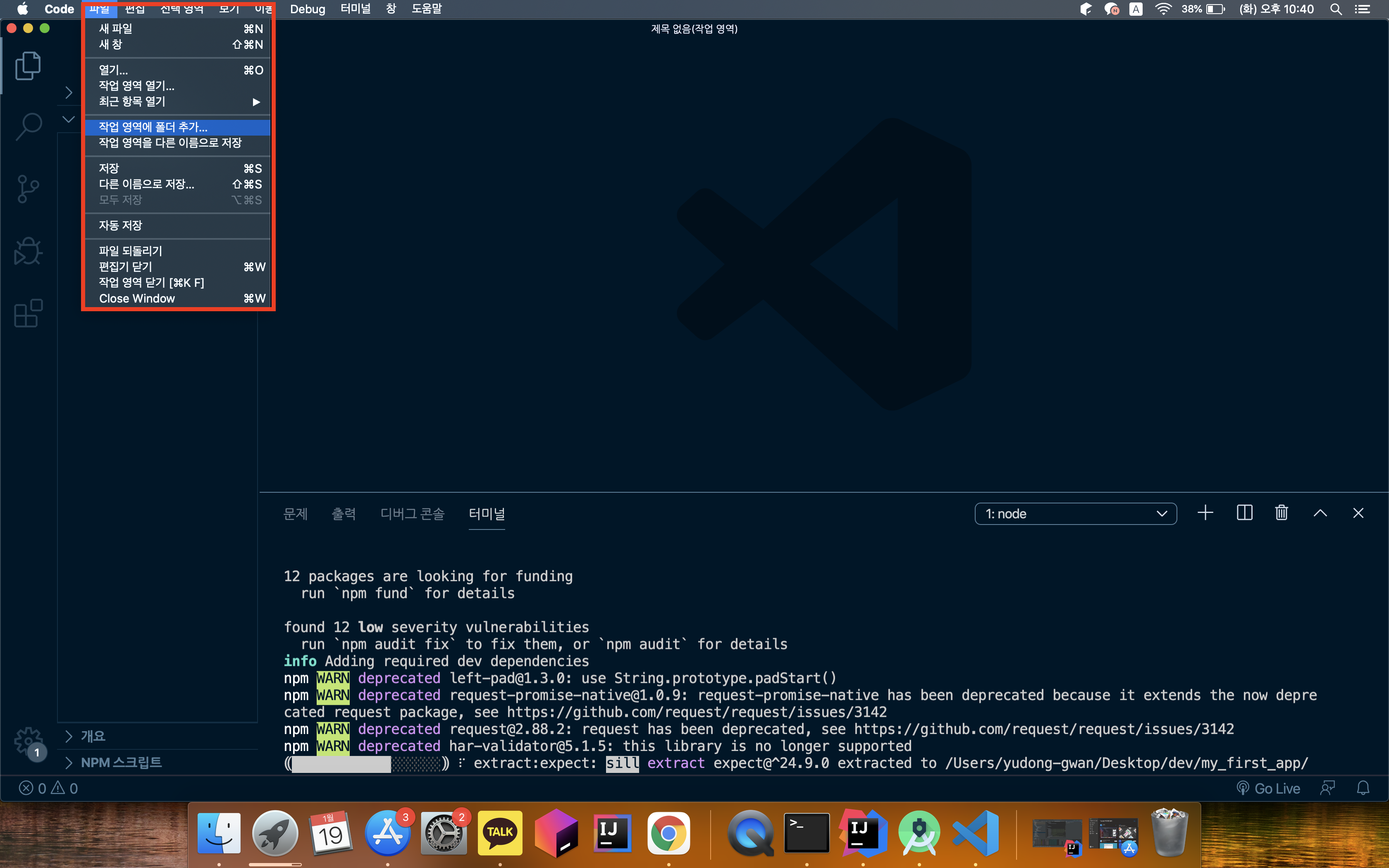1389x868 pixels.
Task: Select '작업 영역에 폴더 추가...' menu item
Action: tap(153, 127)
